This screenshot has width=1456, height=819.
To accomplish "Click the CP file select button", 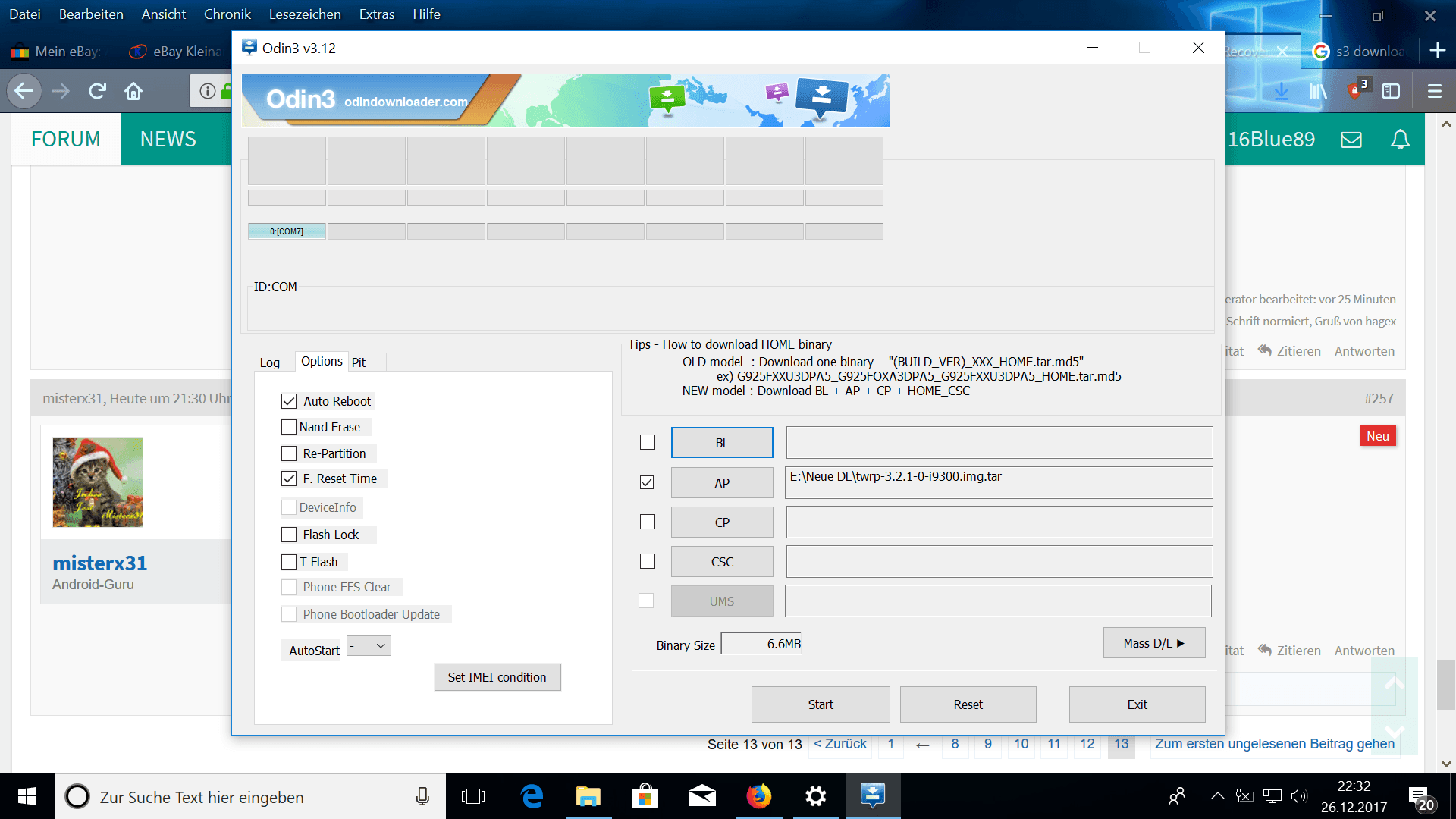I will coord(722,522).
